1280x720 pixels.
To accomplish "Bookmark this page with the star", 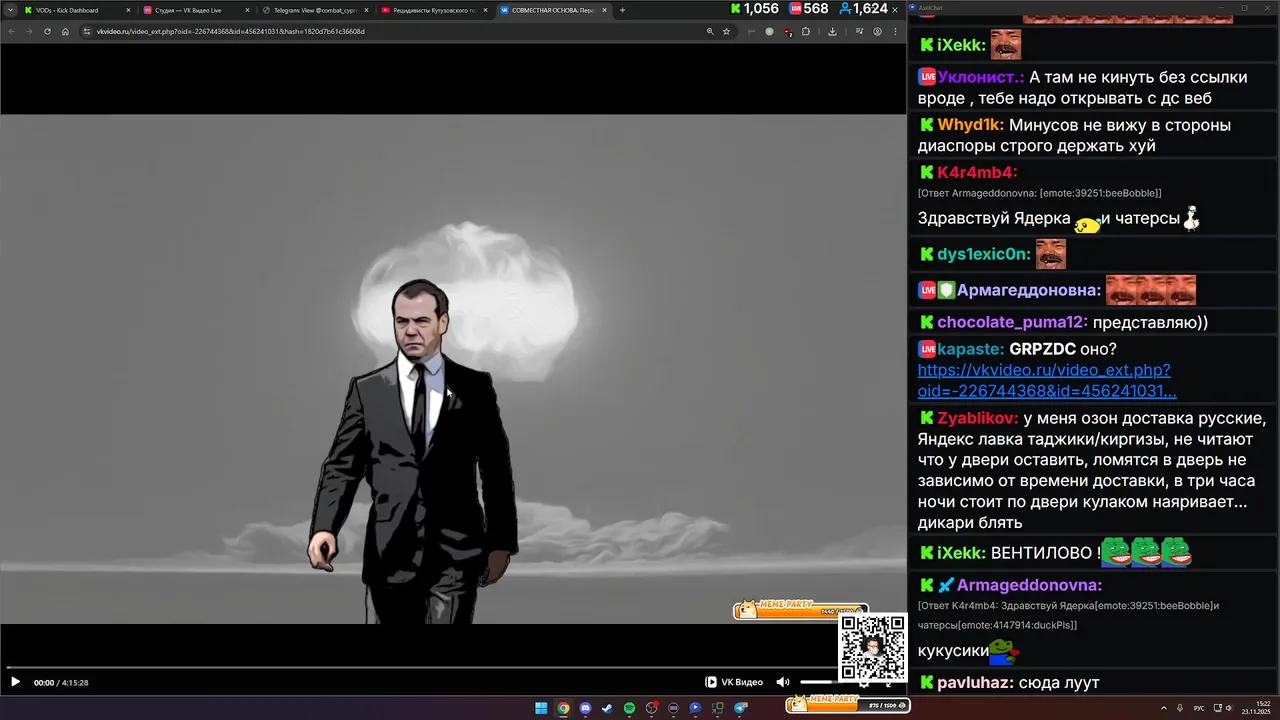I will [x=726, y=31].
